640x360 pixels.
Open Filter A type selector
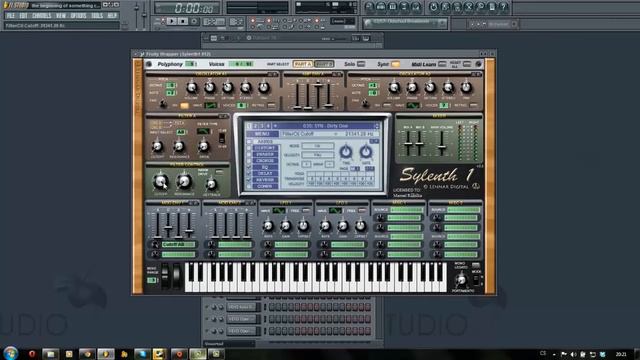coord(203,131)
